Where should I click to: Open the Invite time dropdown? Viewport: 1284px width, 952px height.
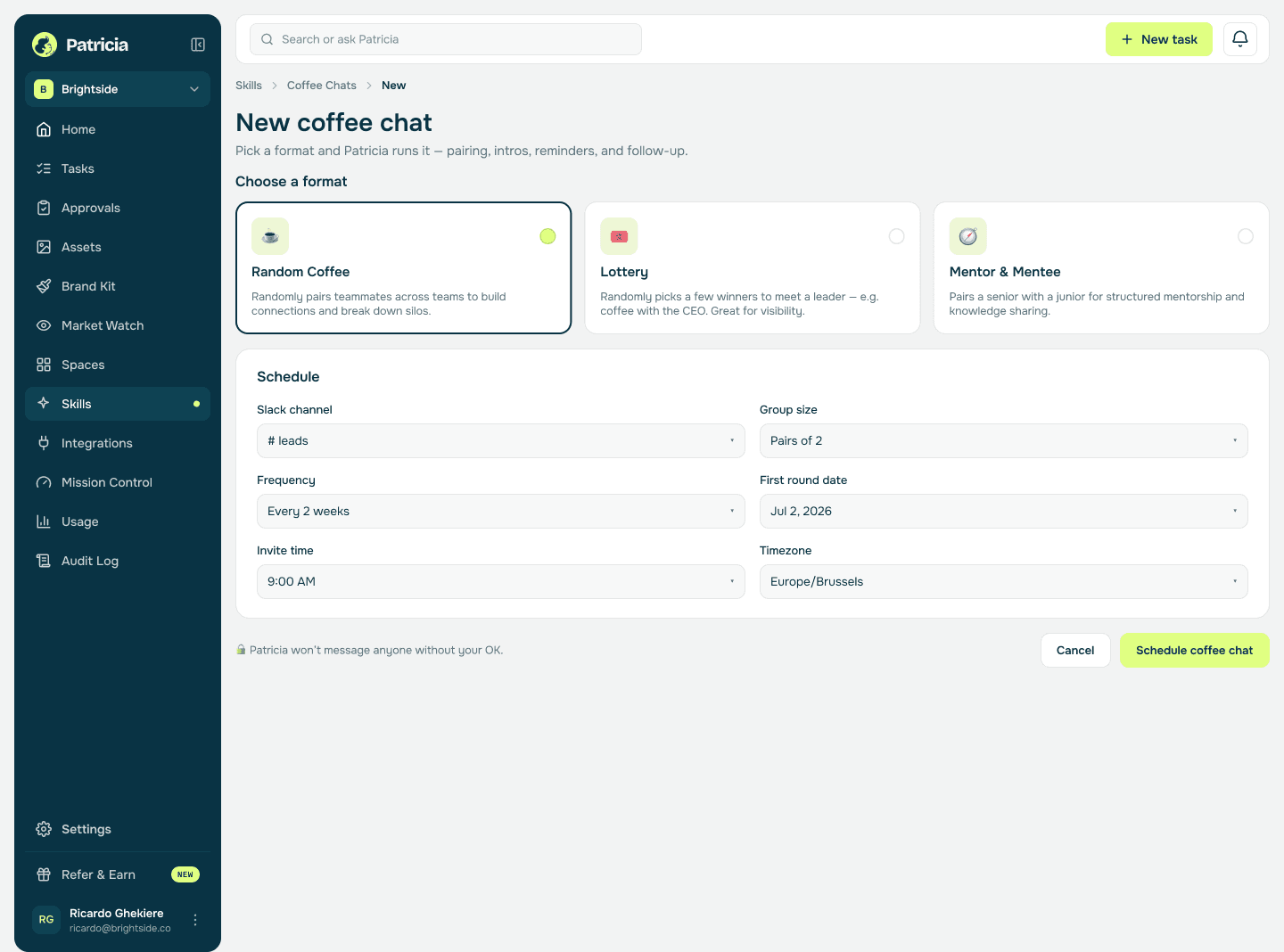coord(500,581)
